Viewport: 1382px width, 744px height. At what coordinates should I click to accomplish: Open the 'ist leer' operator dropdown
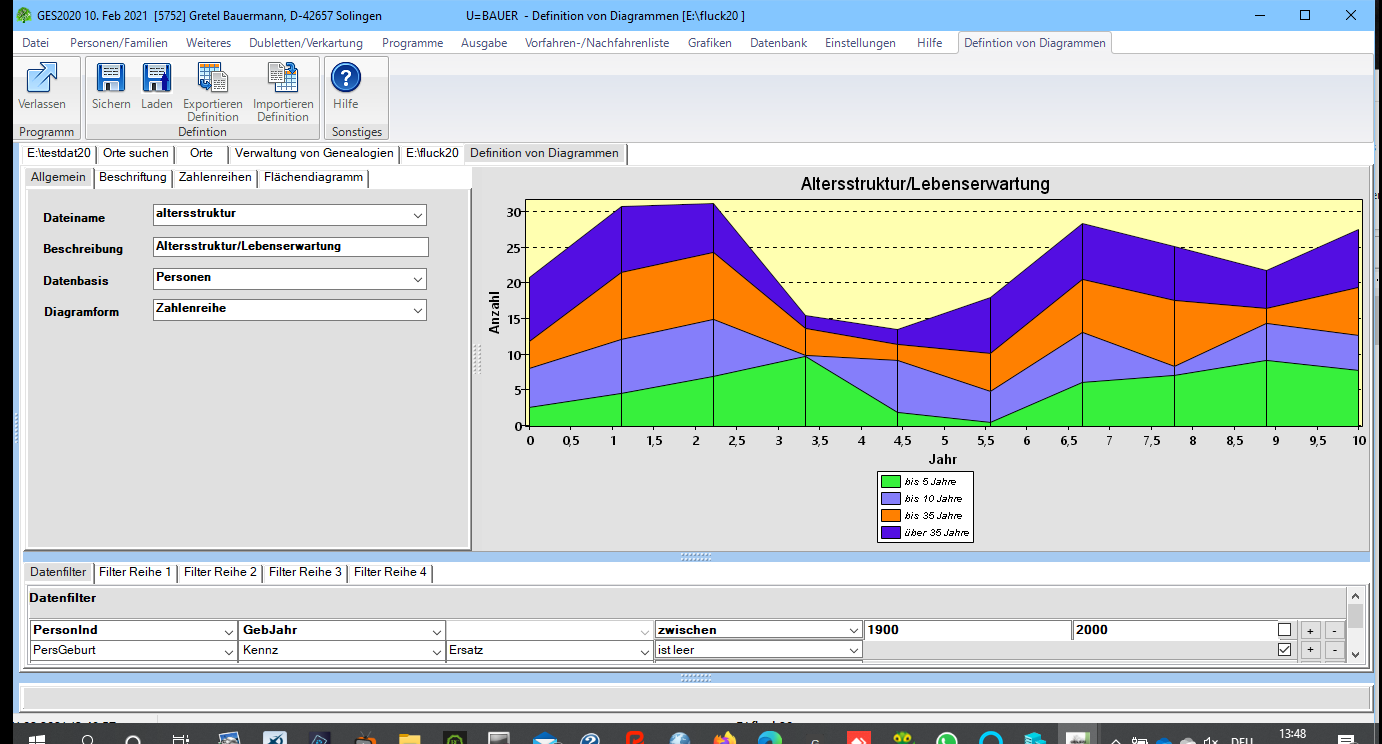(x=853, y=651)
